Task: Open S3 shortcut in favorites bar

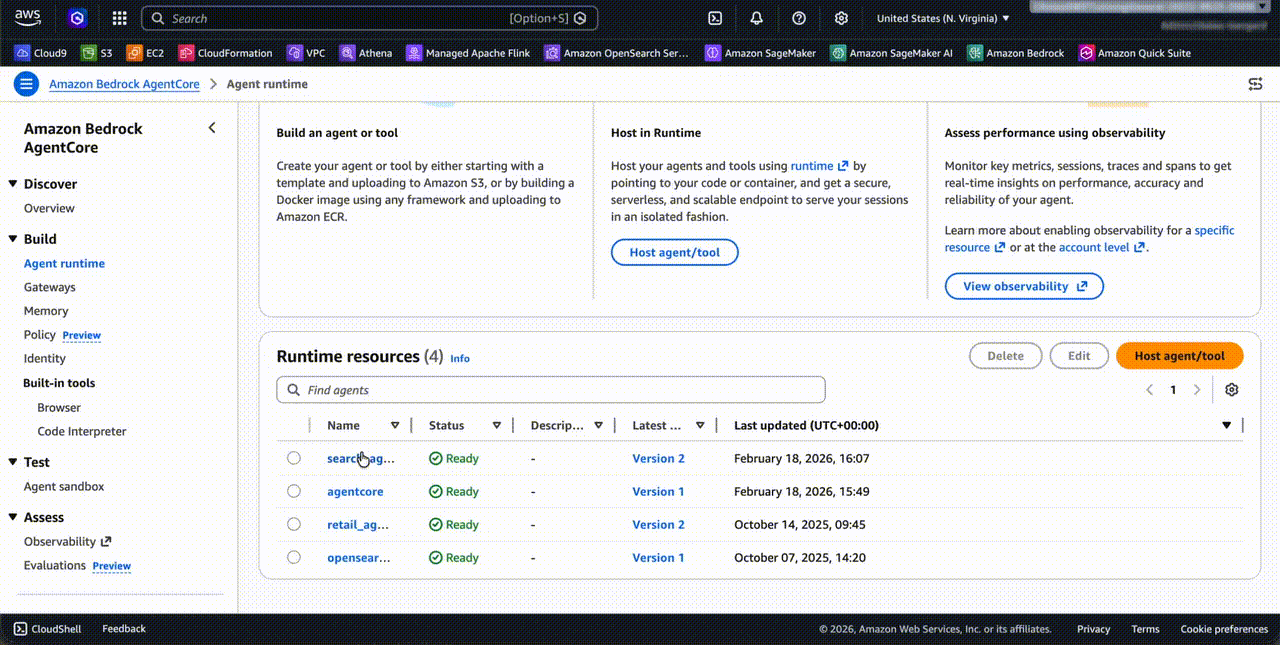Action: point(97,53)
